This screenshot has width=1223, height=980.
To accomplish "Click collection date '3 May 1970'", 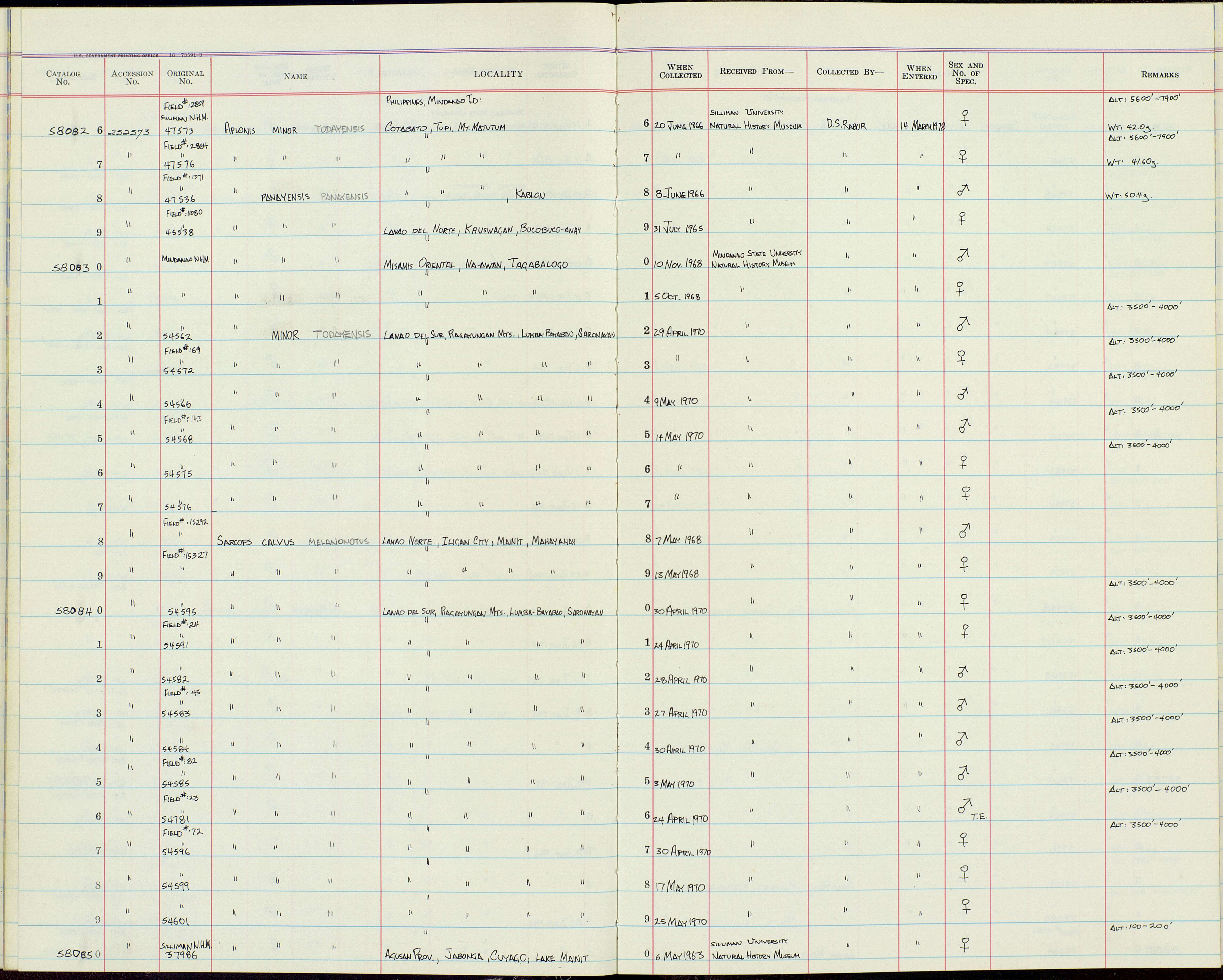I will pos(674,784).
